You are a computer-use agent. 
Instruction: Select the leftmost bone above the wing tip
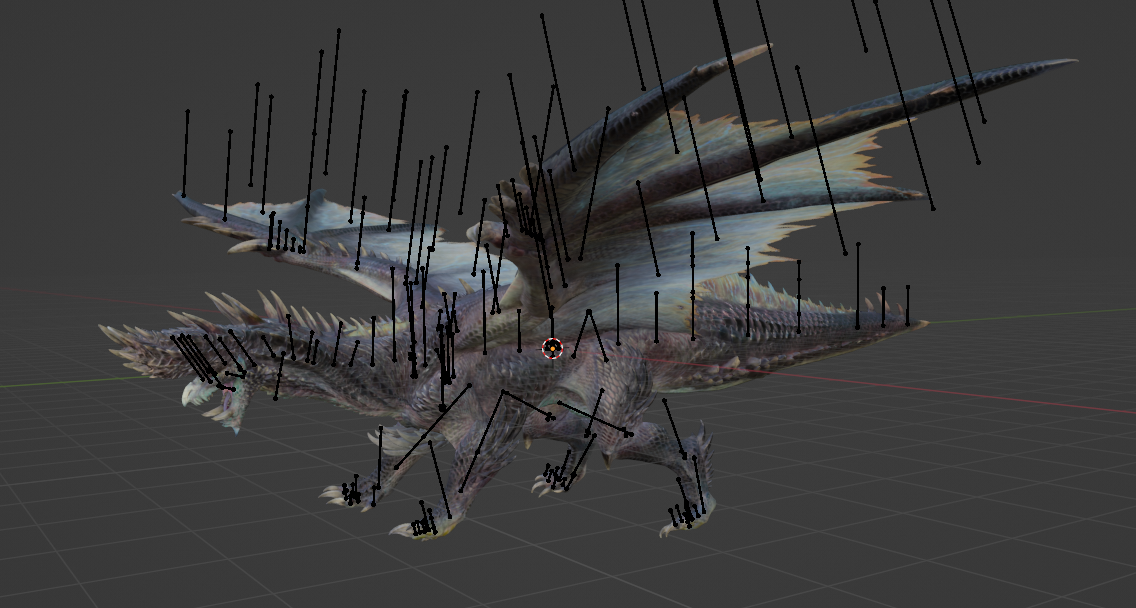[x=185, y=153]
